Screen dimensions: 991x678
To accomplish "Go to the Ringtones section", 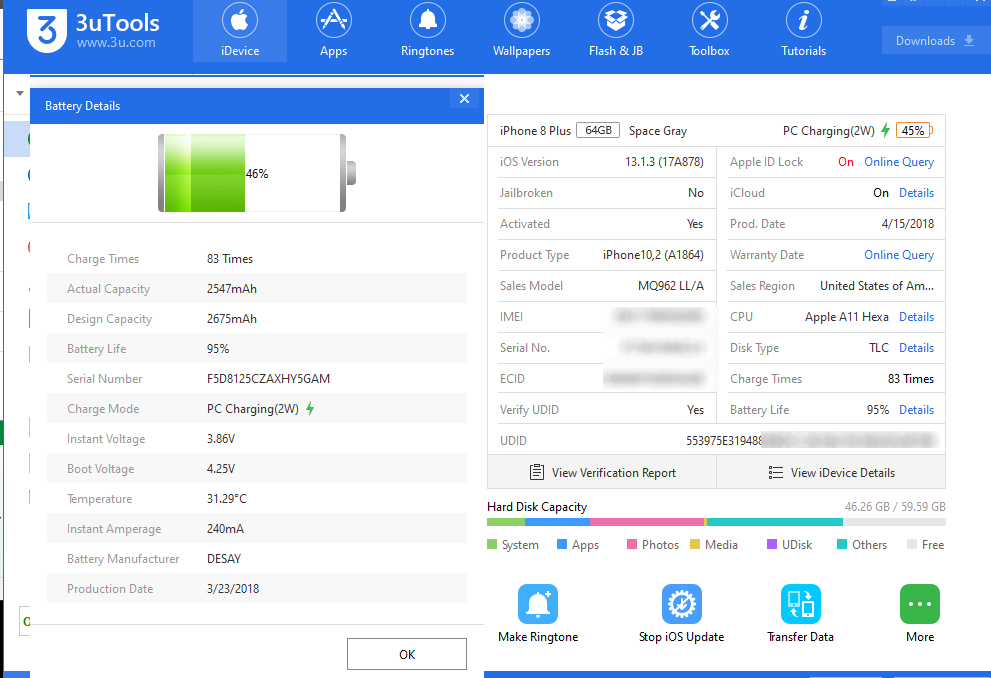I will tap(427, 31).
